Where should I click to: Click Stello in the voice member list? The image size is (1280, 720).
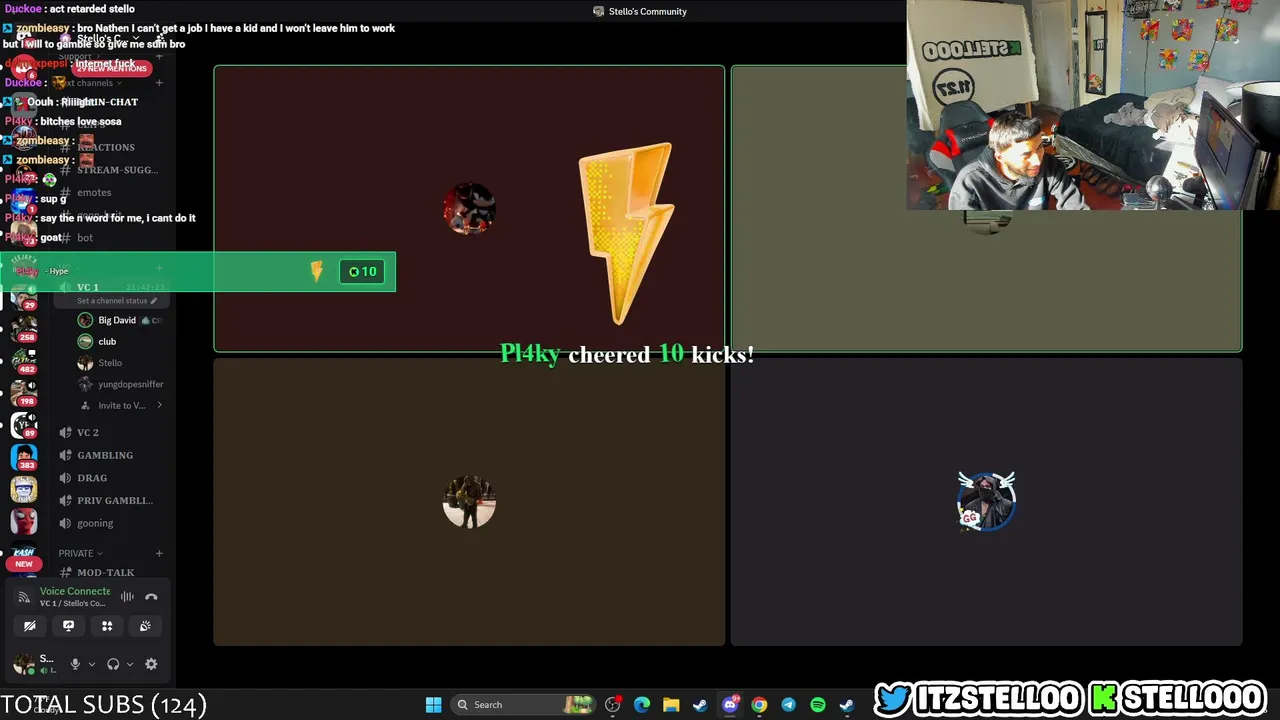tap(110, 363)
